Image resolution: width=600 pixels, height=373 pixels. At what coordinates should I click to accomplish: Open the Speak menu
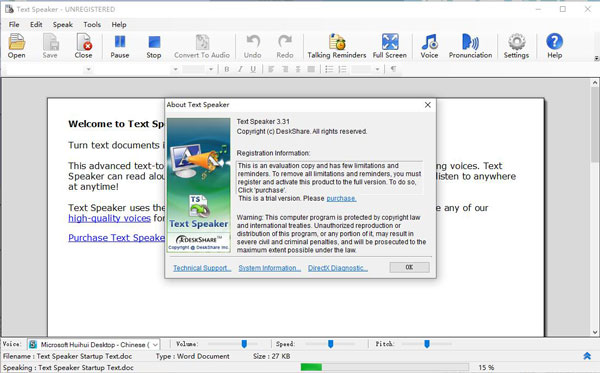coord(63,24)
